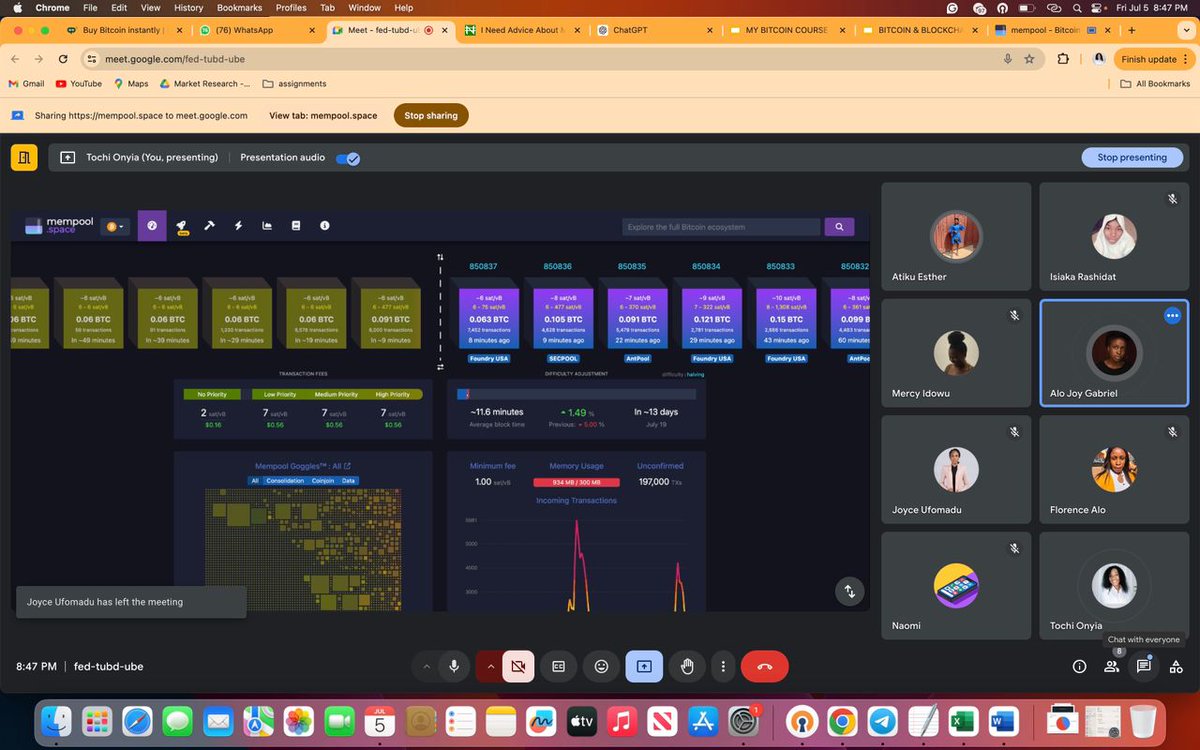Open the emoji reactions button

(x=601, y=666)
